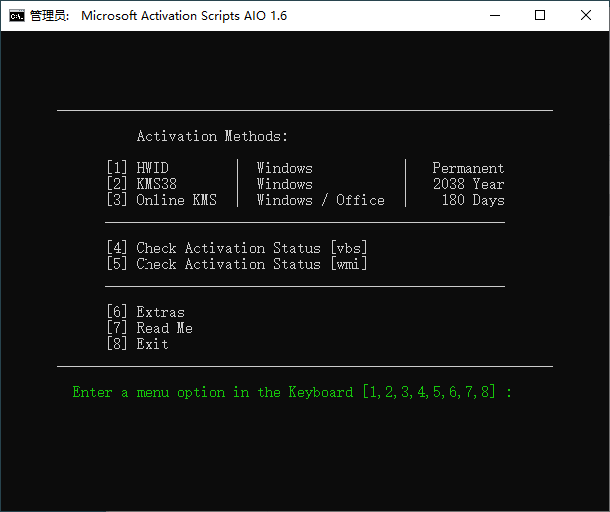This screenshot has width=610, height=512.
Task: Click the 2038 Year label
Action: [468, 184]
